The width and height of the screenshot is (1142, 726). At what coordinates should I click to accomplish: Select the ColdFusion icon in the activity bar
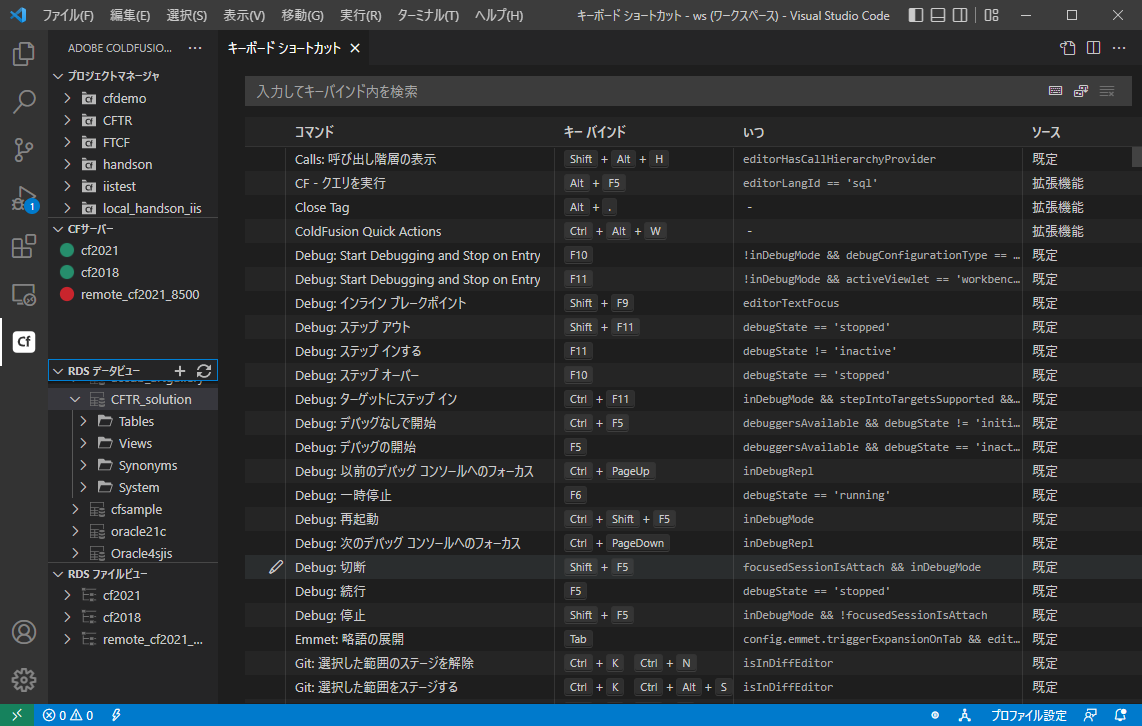tap(23, 341)
